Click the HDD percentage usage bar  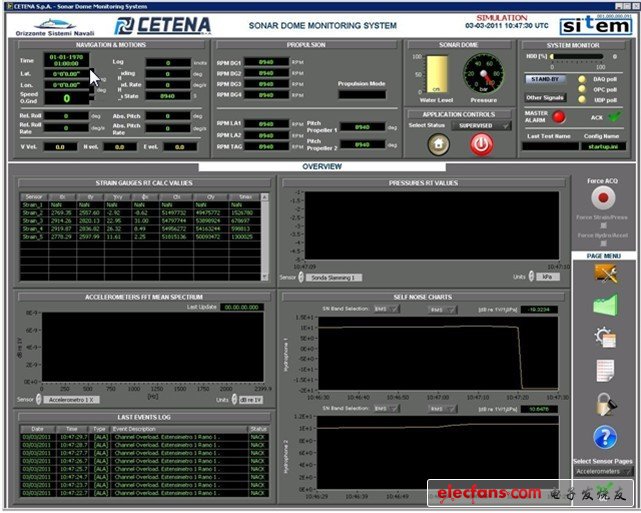pyautogui.click(x=579, y=56)
